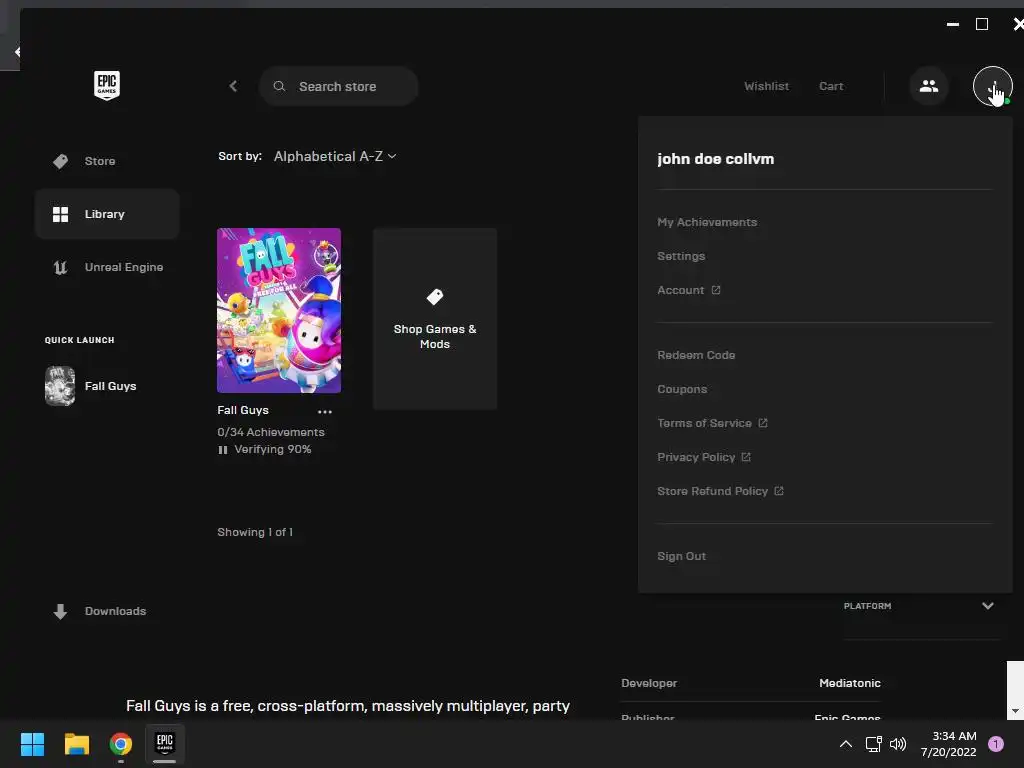Click Fall Guys quick launch thumbnail
This screenshot has width=1024, height=768.
60,386
